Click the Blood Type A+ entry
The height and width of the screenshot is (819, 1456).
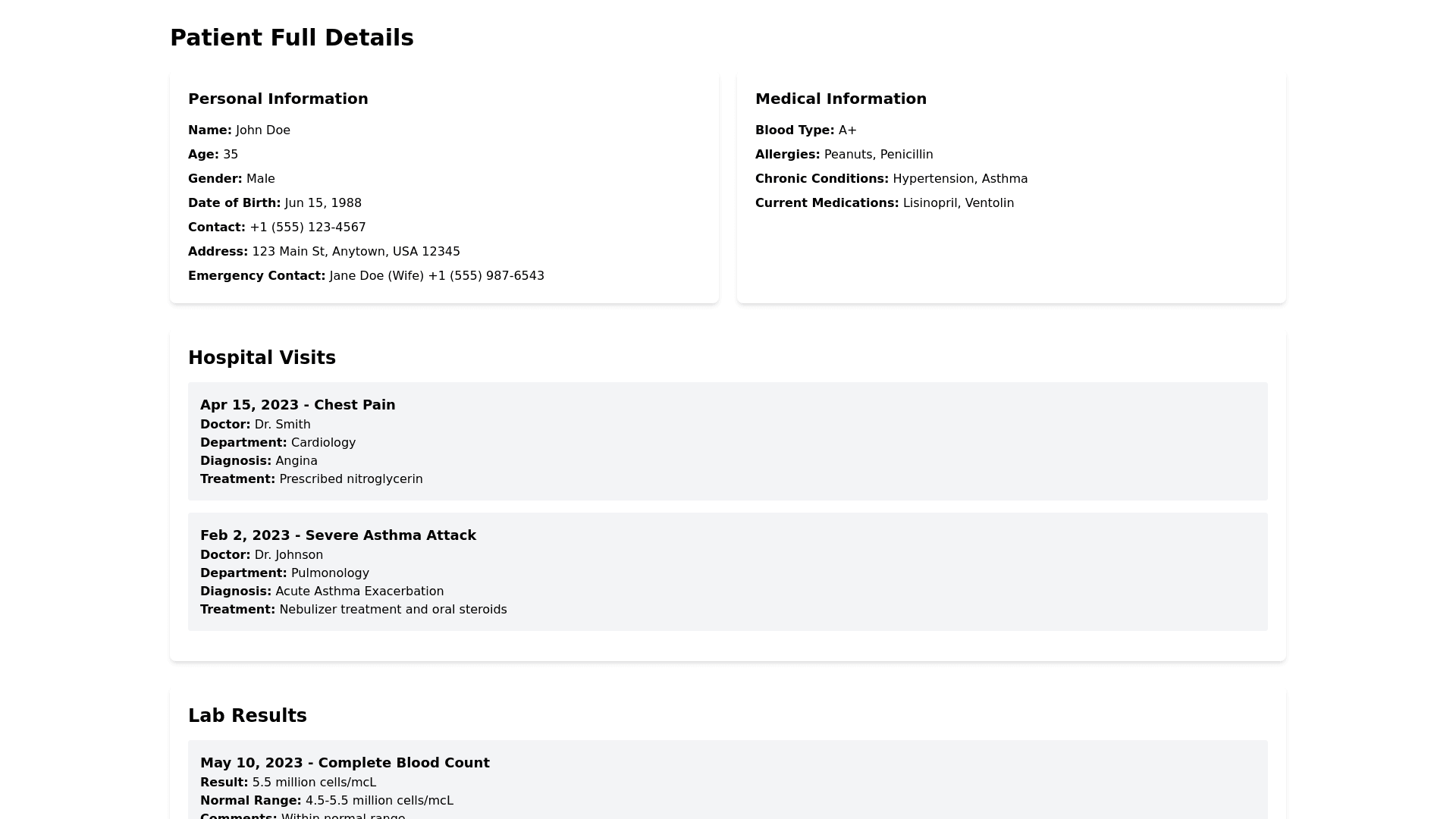point(805,130)
